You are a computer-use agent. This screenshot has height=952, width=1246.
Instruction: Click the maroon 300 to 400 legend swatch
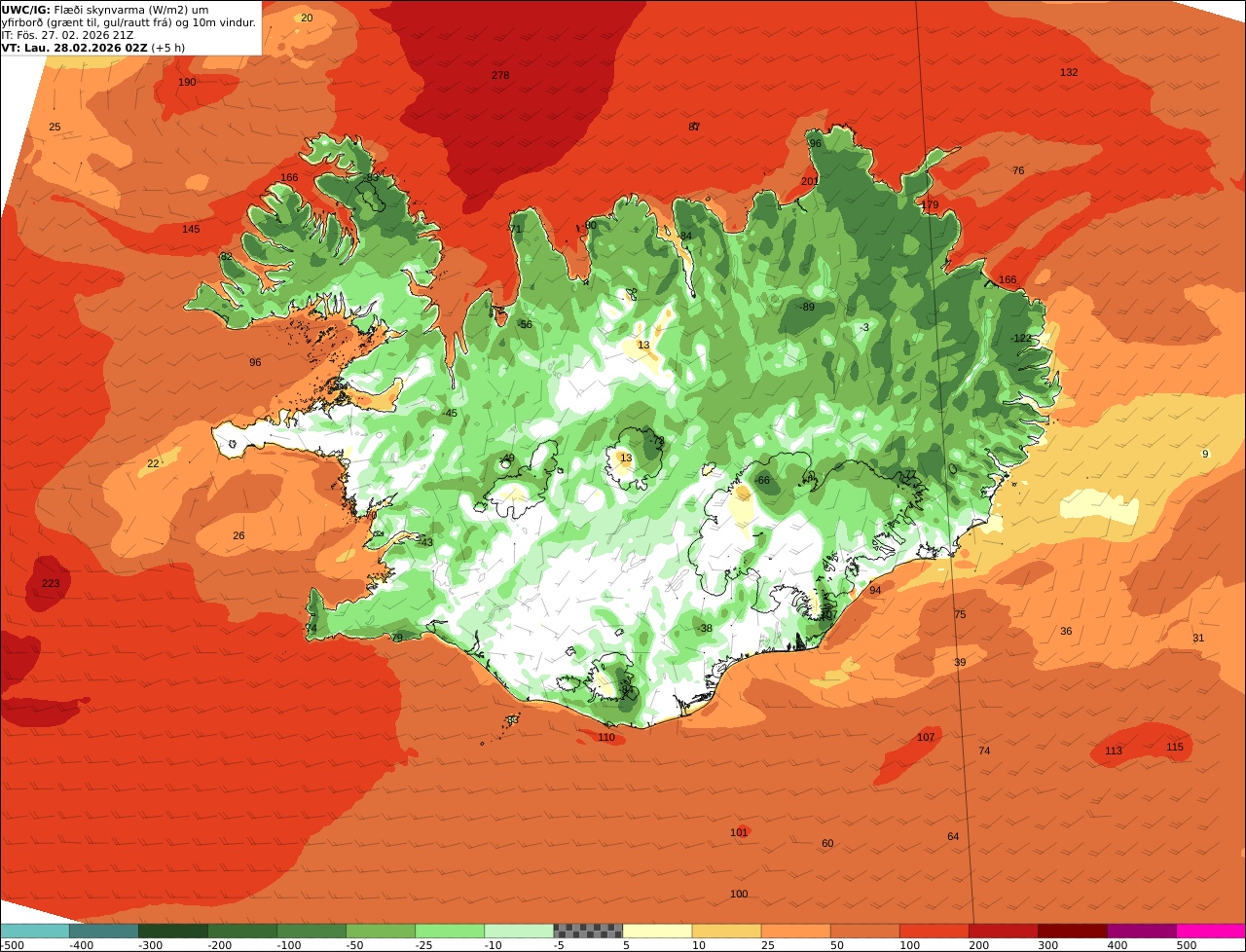[1073, 931]
